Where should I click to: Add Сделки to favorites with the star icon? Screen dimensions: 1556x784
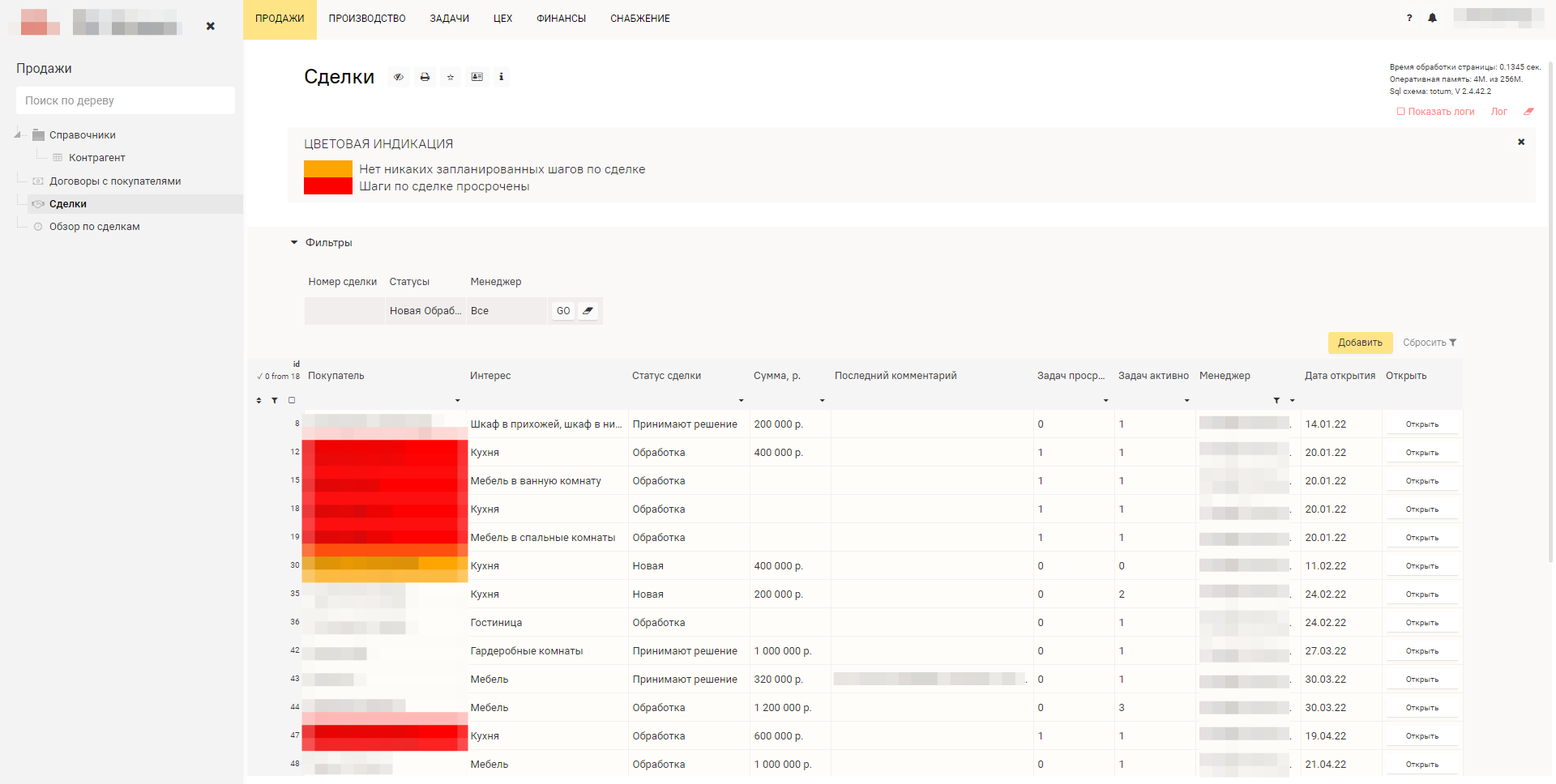tap(451, 77)
